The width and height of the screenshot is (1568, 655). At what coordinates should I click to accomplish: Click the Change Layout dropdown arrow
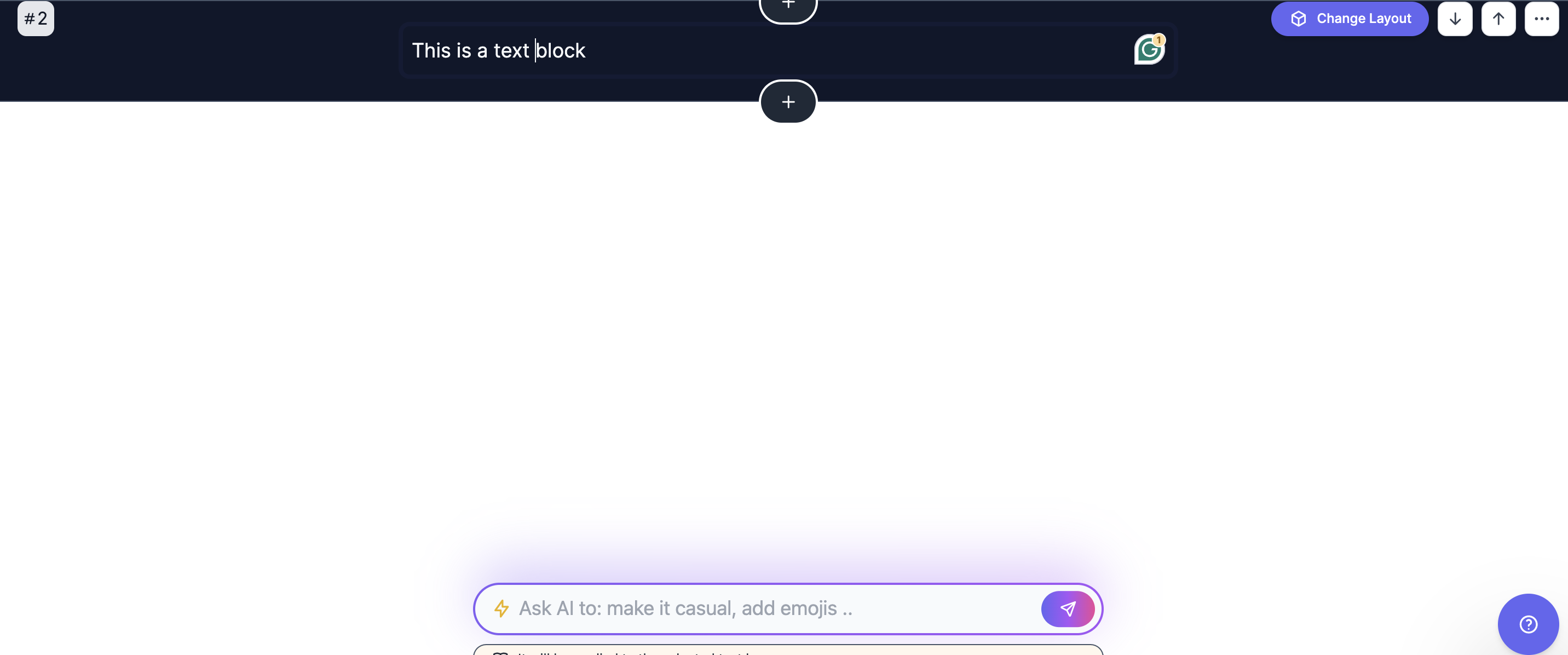(1455, 18)
